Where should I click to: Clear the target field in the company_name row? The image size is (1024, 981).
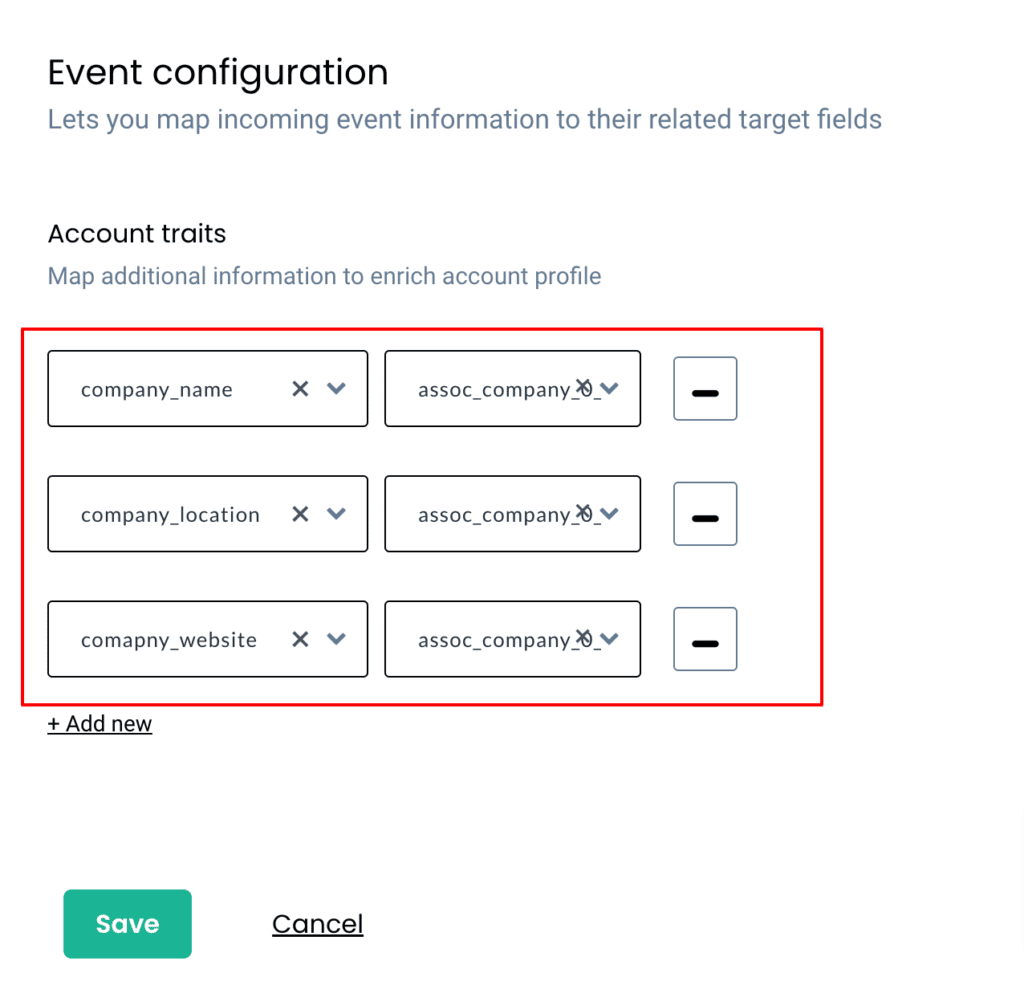coord(583,387)
